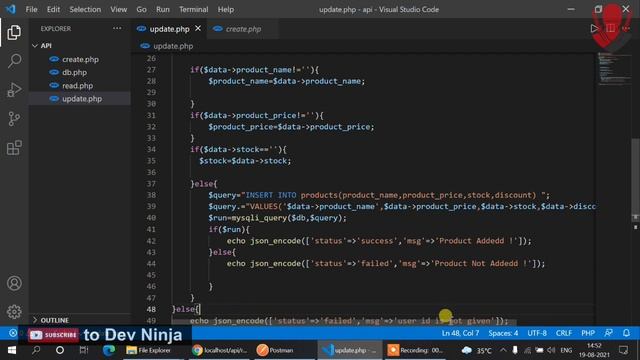Open create.php in the explorer
The height and width of the screenshot is (360, 640).
[x=80, y=59]
